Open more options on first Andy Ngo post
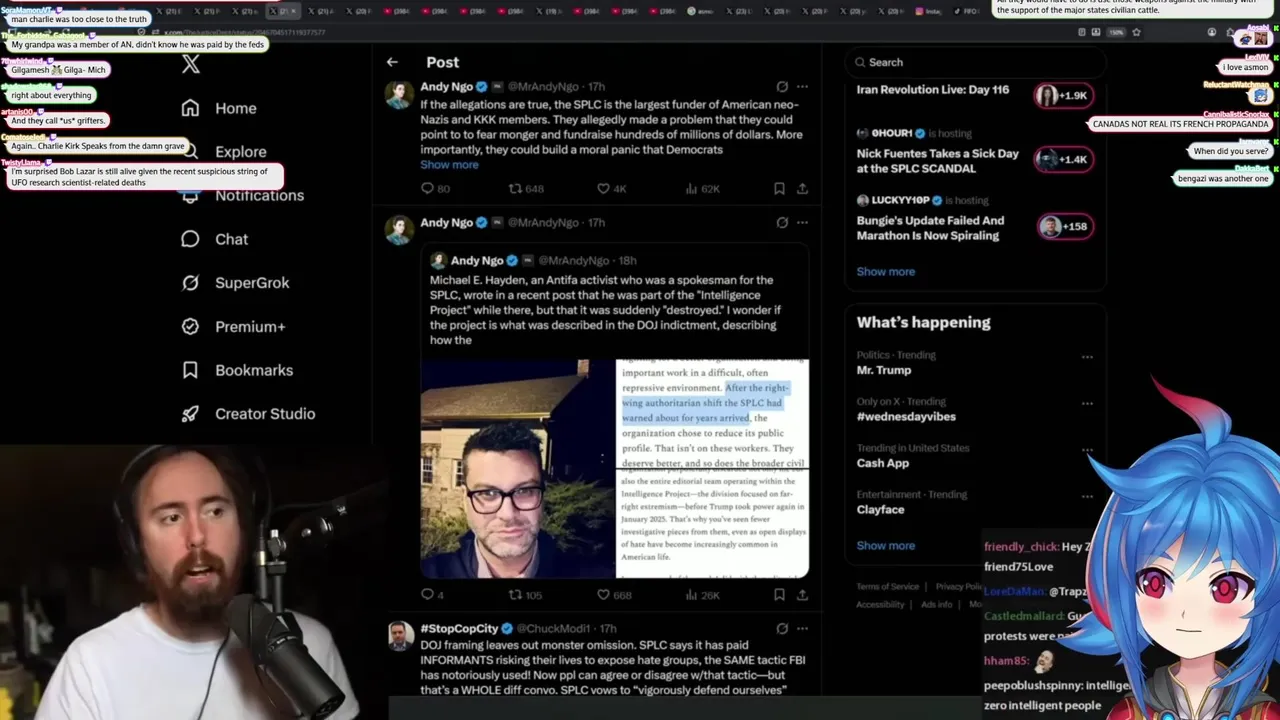This screenshot has height=720, width=1280. (x=802, y=87)
